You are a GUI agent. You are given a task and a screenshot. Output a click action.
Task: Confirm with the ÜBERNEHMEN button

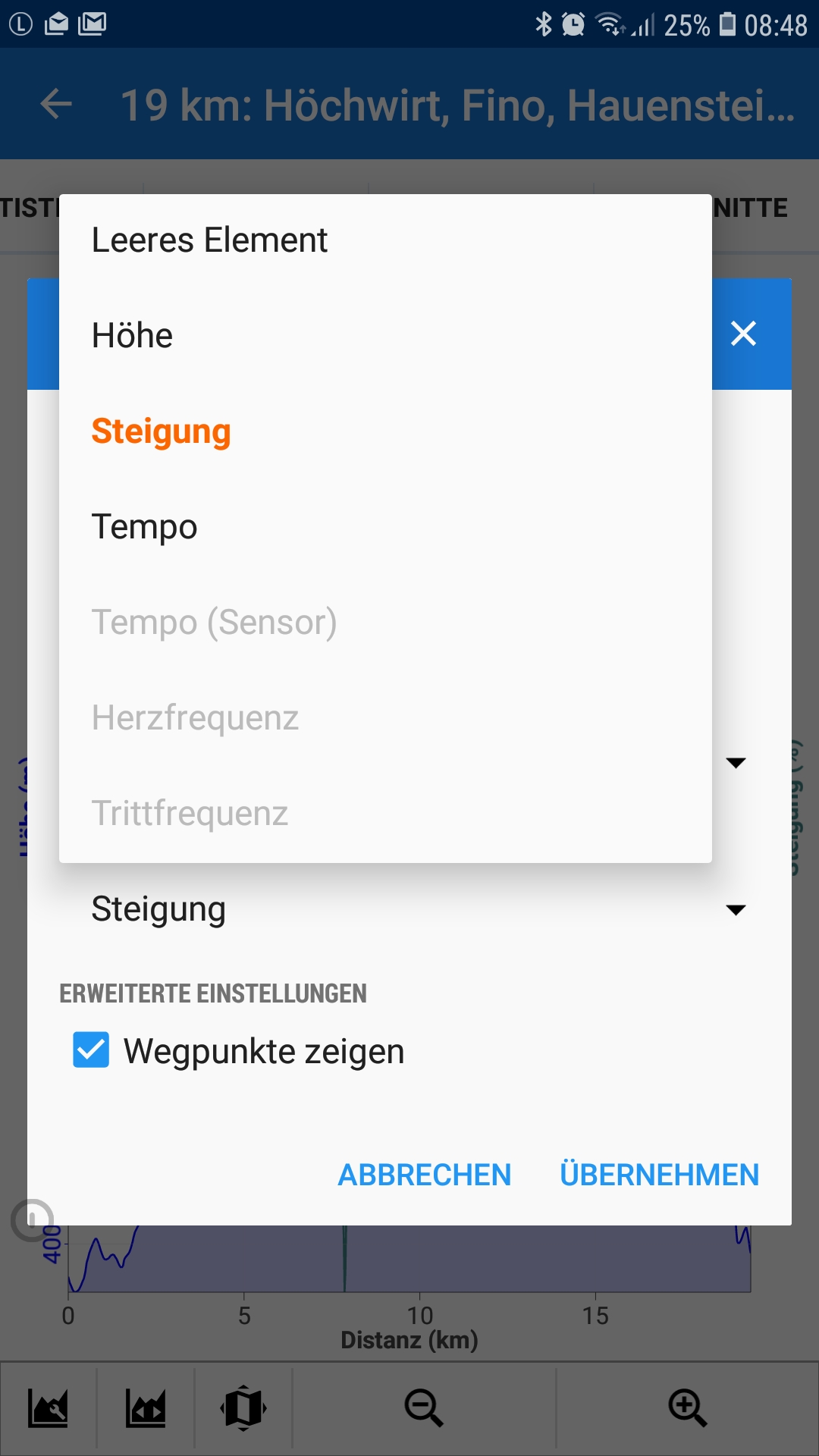pyautogui.click(x=659, y=1175)
